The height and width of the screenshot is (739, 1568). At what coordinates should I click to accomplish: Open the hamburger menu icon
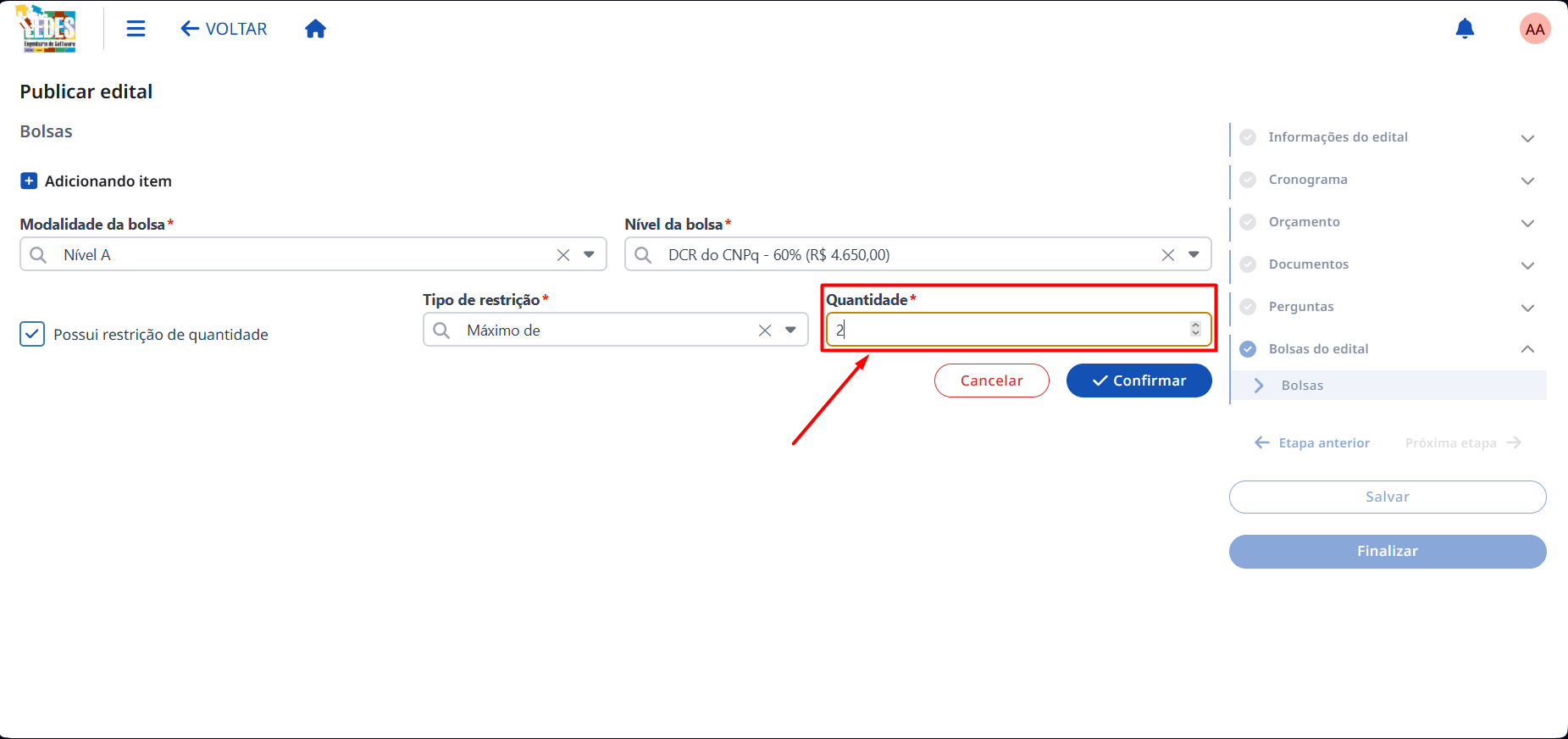[x=136, y=29]
